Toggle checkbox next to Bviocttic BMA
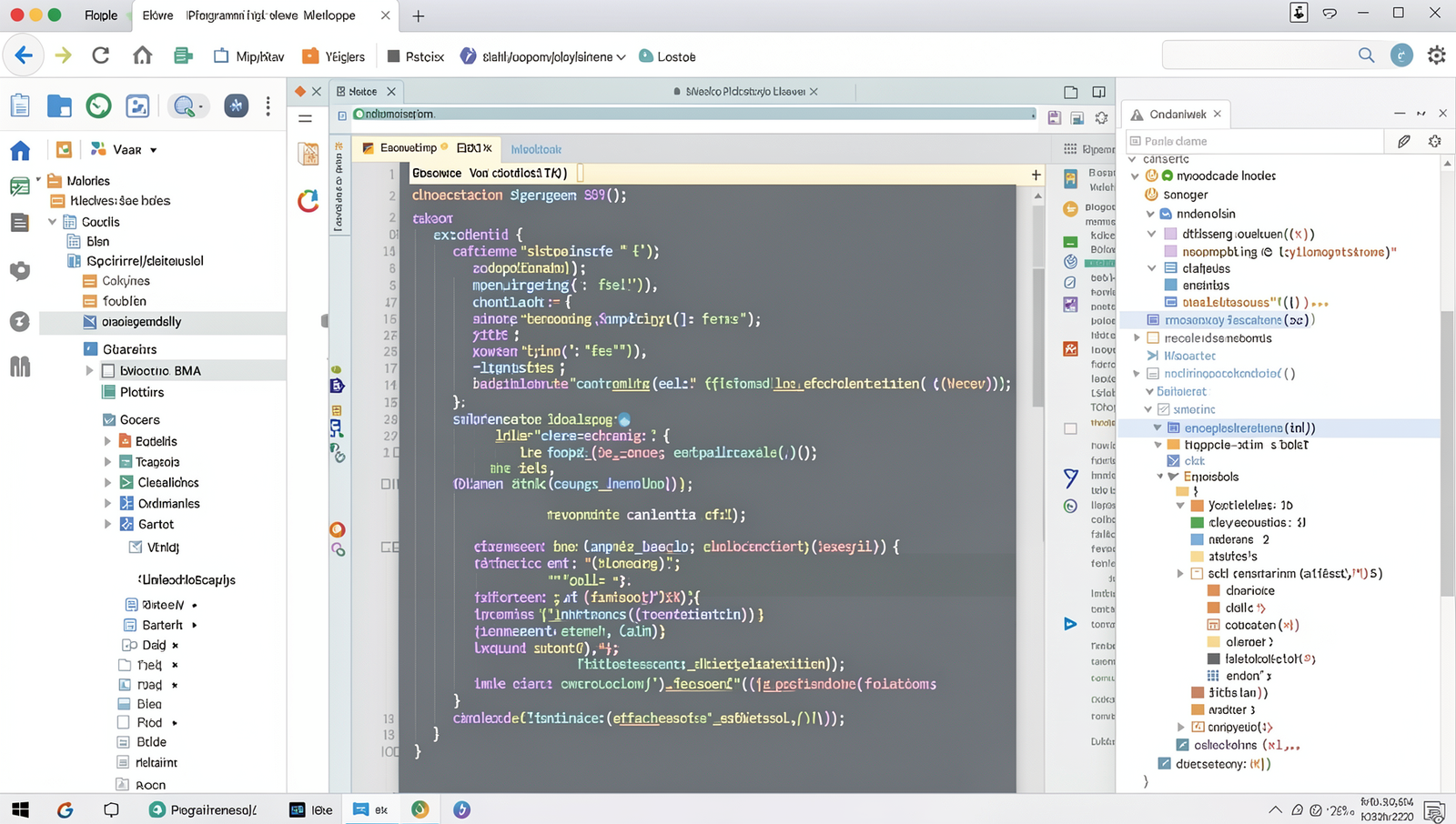The height and width of the screenshot is (824, 1456). [x=108, y=371]
